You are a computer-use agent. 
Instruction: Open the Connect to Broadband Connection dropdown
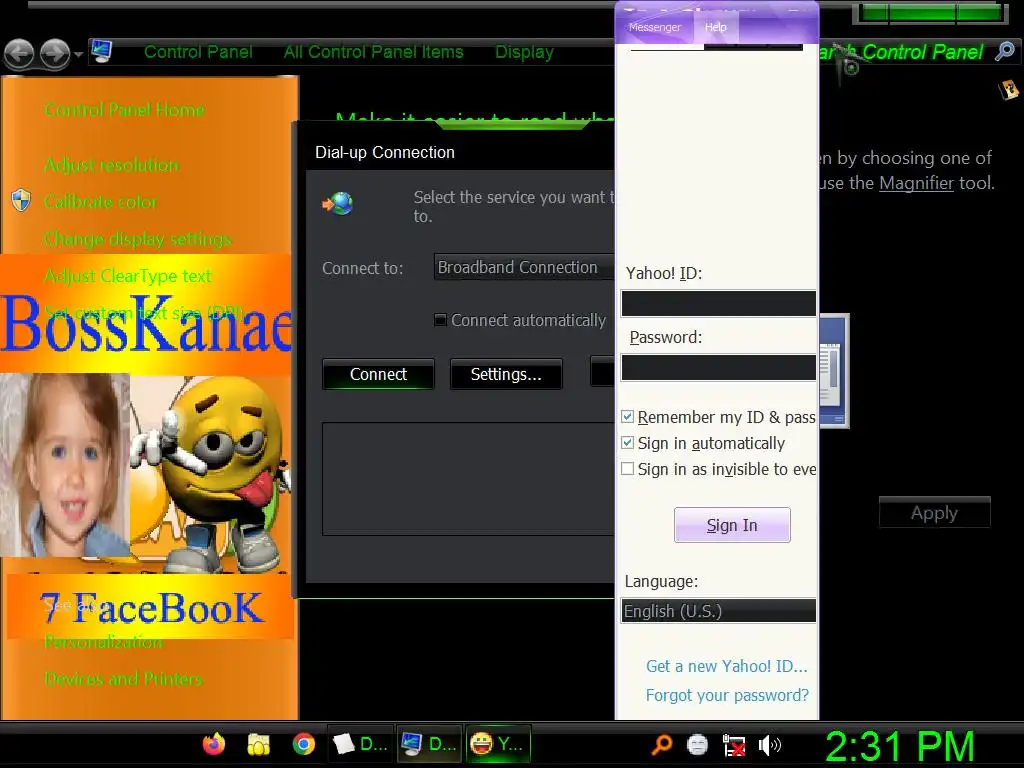[x=524, y=267]
